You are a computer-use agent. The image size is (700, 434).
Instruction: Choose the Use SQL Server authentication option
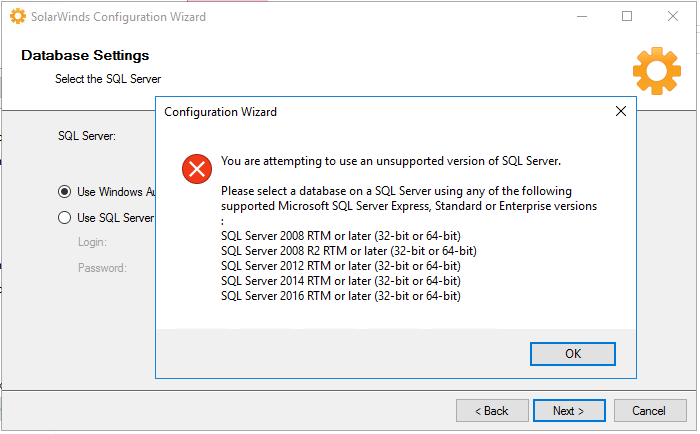tap(65, 217)
